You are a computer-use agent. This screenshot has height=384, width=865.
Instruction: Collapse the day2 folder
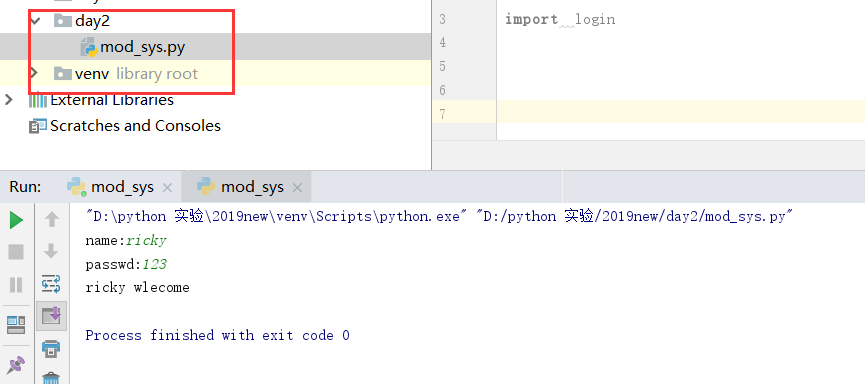point(36,22)
